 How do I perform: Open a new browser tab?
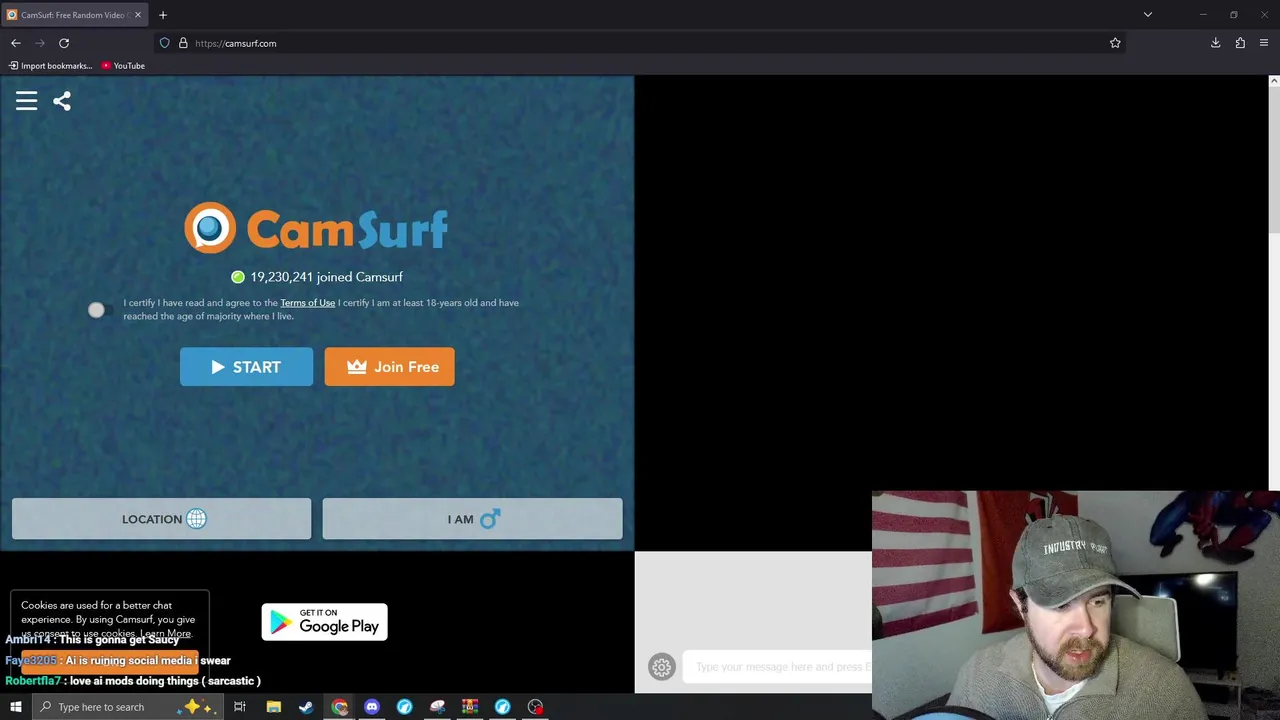coord(163,15)
